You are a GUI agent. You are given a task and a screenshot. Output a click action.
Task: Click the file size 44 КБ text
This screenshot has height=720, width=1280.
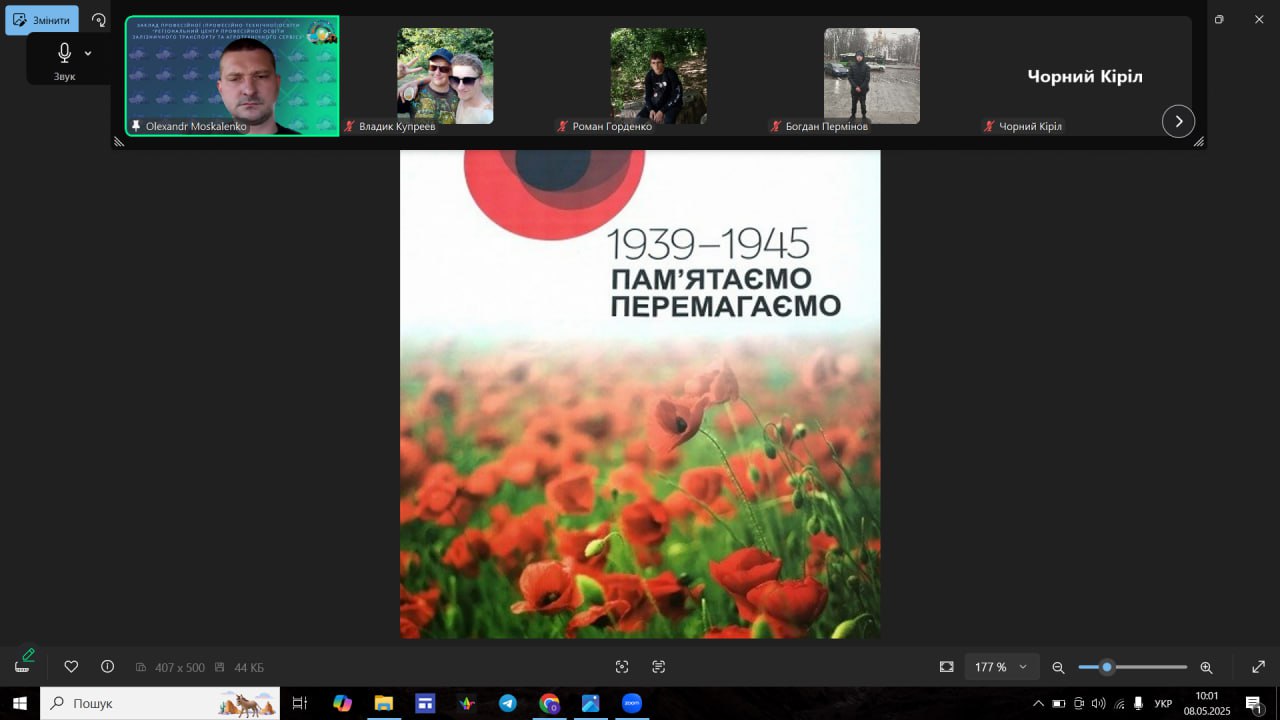pyautogui.click(x=249, y=667)
